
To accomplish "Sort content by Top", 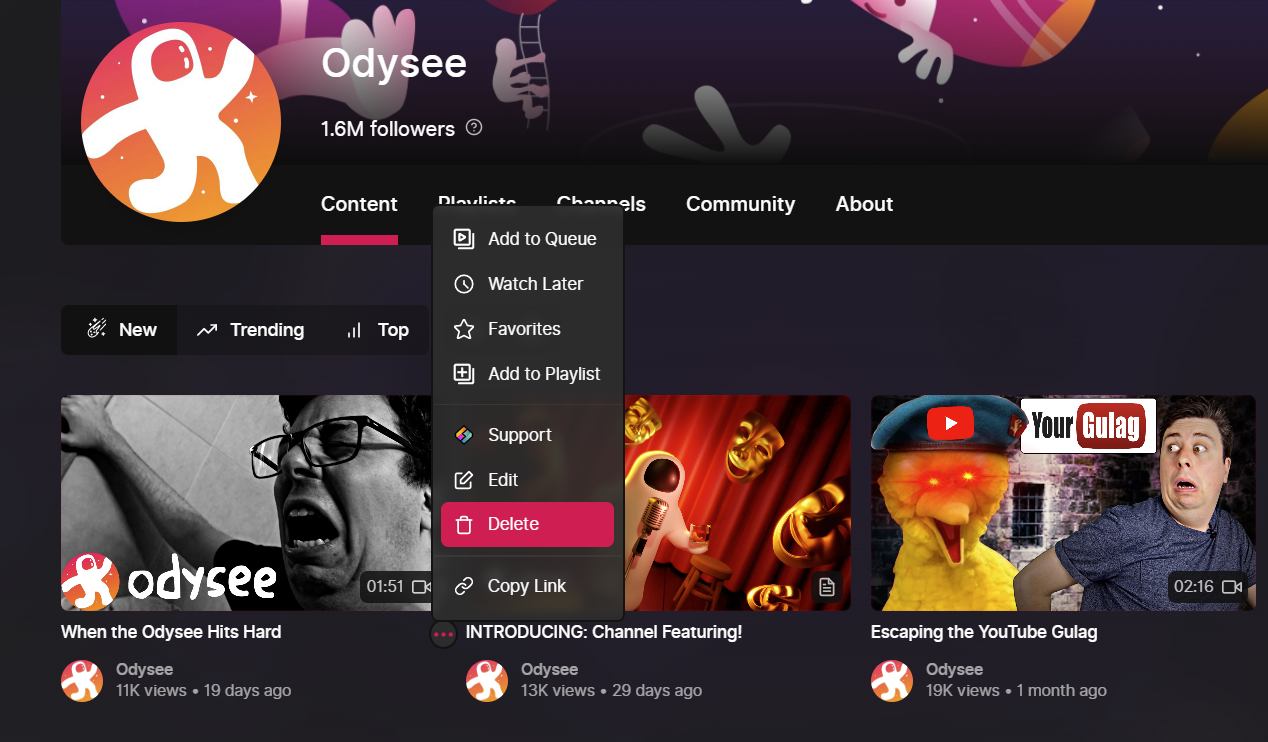I will [377, 330].
